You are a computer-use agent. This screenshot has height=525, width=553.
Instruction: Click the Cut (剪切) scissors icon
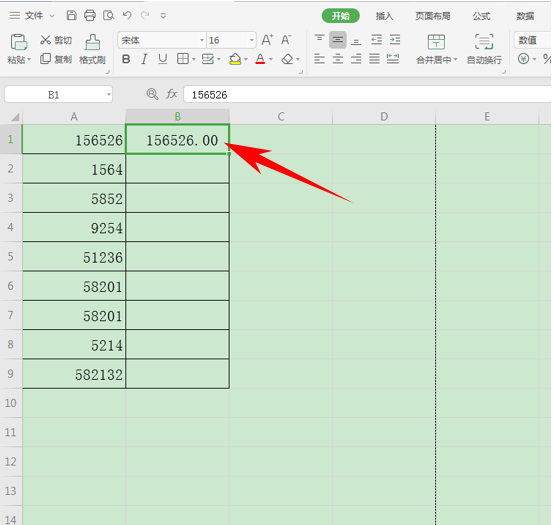point(45,40)
